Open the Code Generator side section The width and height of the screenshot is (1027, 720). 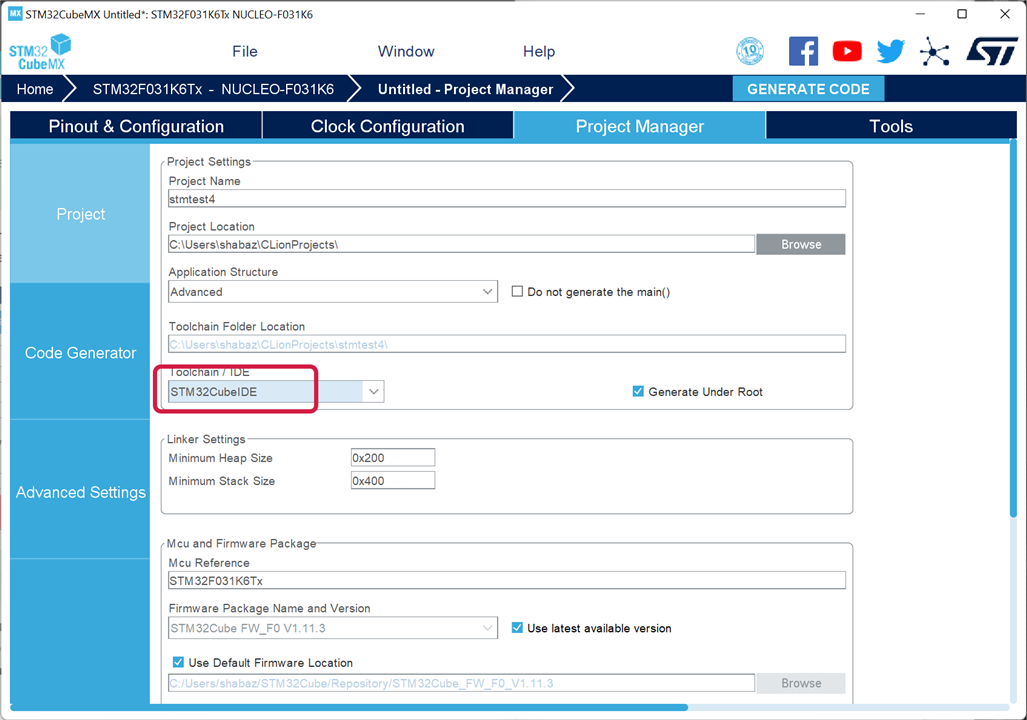click(80, 352)
